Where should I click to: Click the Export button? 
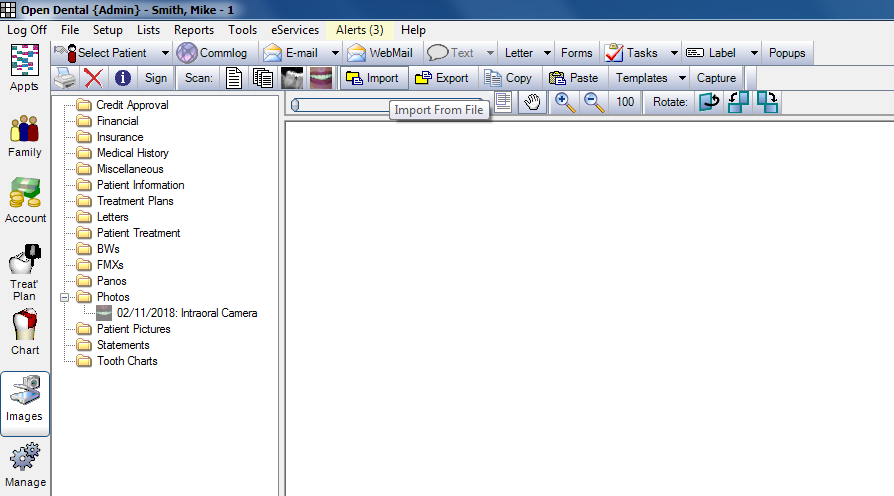(442, 78)
